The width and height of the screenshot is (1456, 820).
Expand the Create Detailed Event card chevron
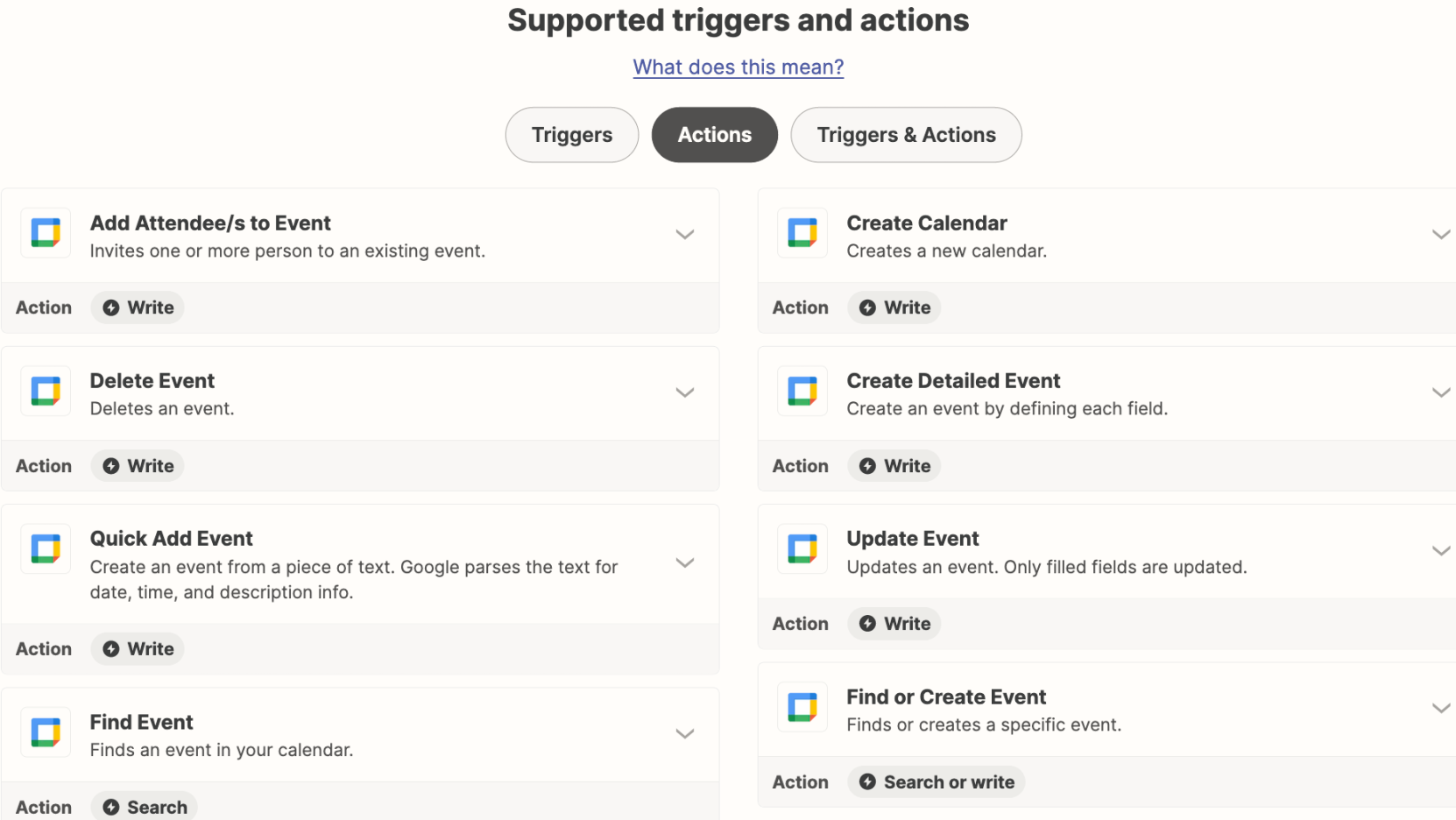point(1441,392)
